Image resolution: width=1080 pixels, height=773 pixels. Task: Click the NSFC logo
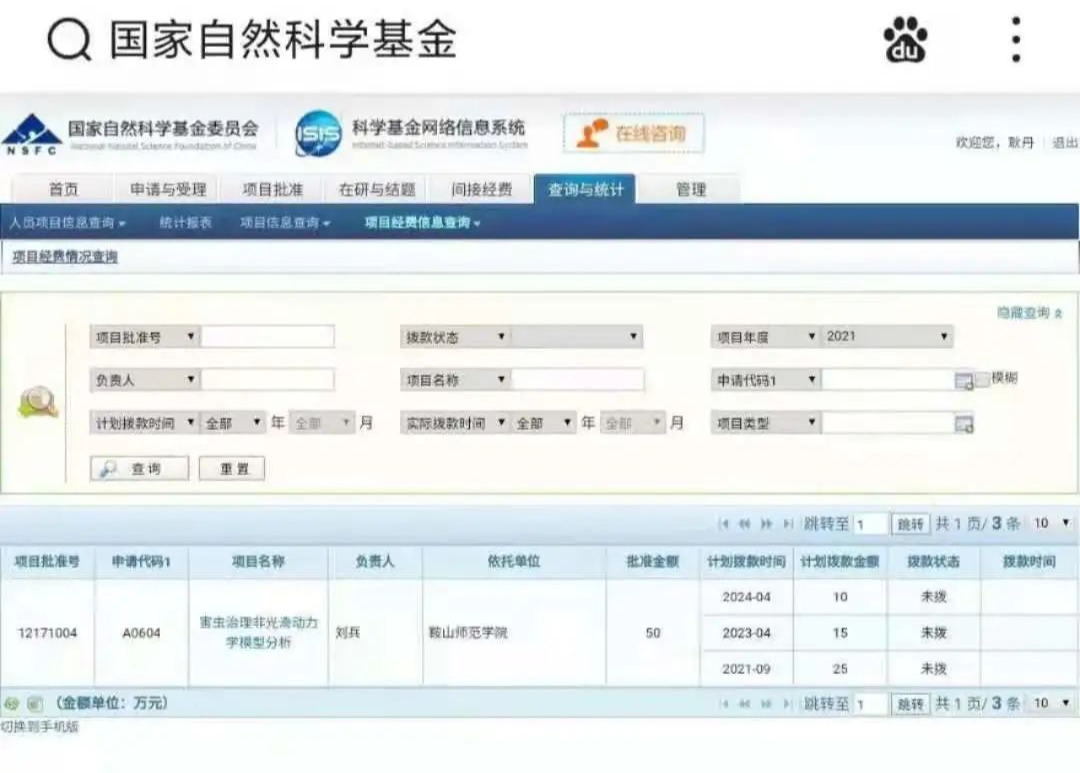[x=31, y=134]
